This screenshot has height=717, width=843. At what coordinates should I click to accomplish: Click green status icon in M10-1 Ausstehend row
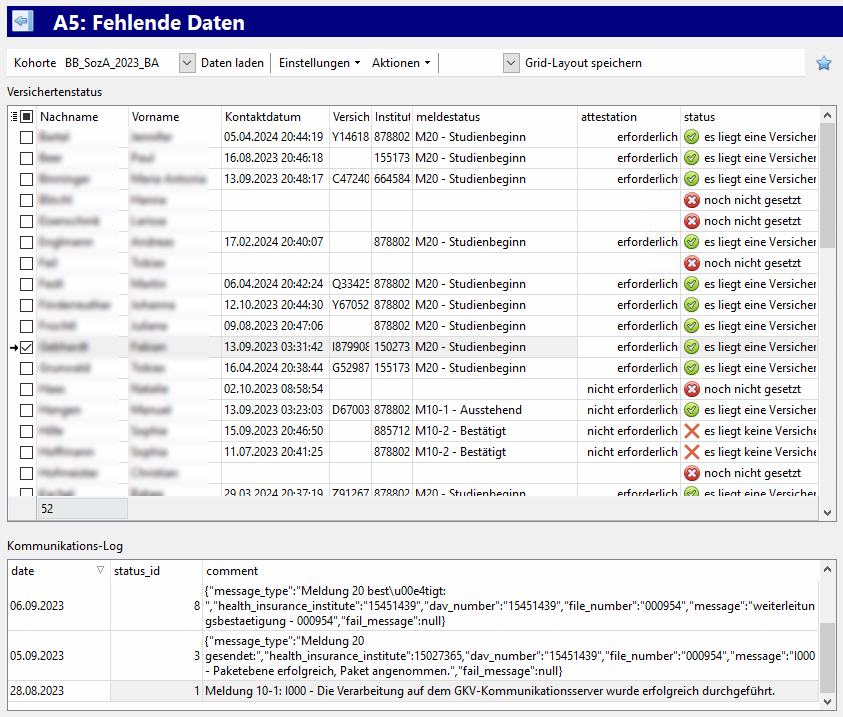(x=691, y=410)
